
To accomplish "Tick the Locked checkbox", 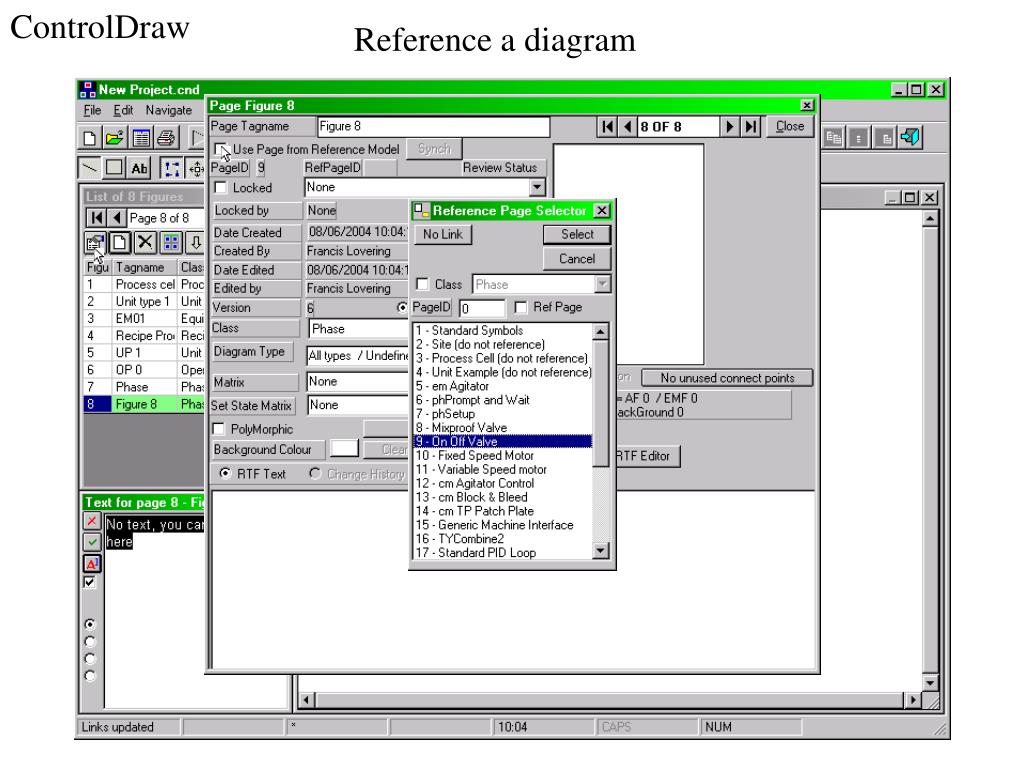I will tap(221, 187).
